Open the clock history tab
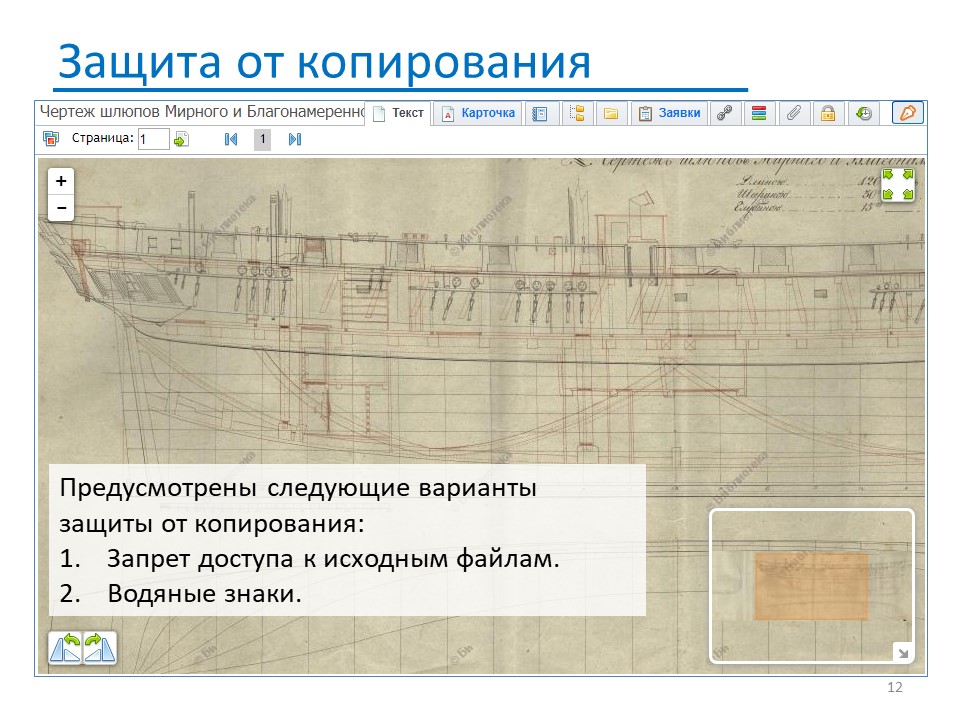This screenshot has width=960, height=720. (x=864, y=113)
